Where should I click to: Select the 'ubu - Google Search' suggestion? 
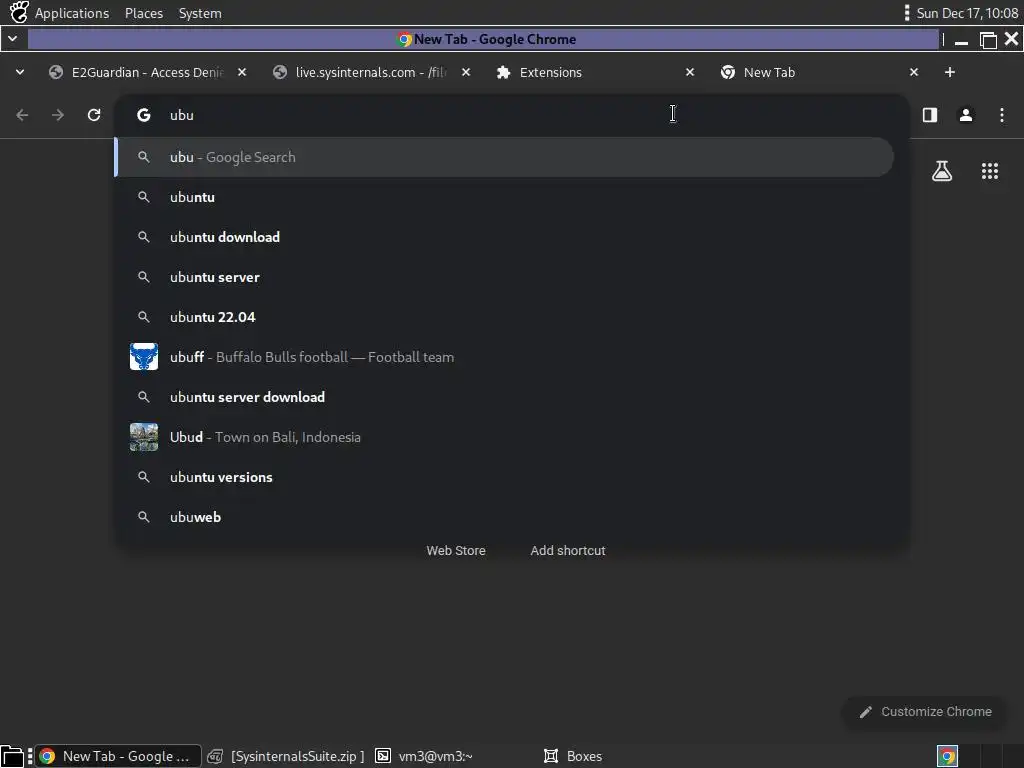(x=504, y=157)
